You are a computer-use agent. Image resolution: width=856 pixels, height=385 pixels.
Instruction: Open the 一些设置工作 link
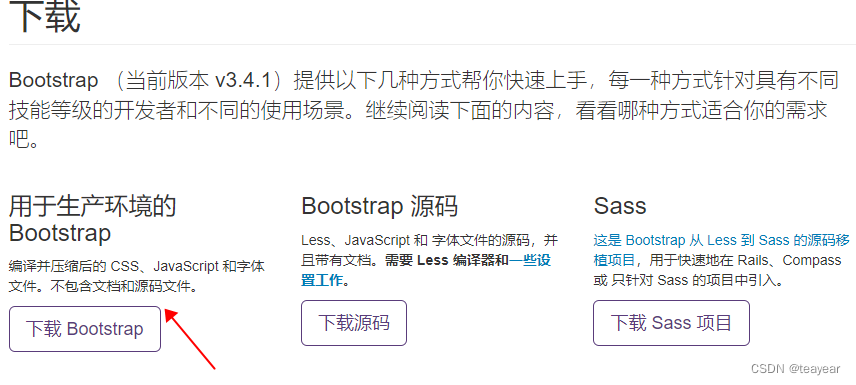426,270
